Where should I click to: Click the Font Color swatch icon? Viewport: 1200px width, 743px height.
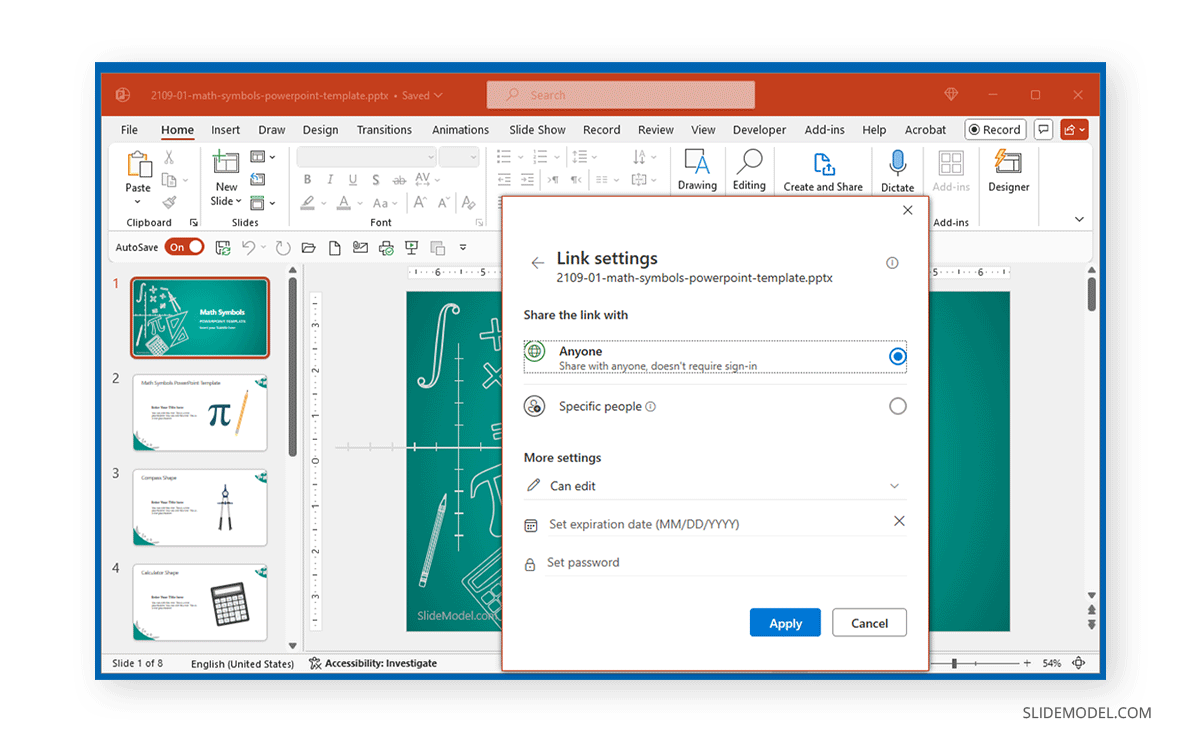pyautogui.click(x=344, y=202)
